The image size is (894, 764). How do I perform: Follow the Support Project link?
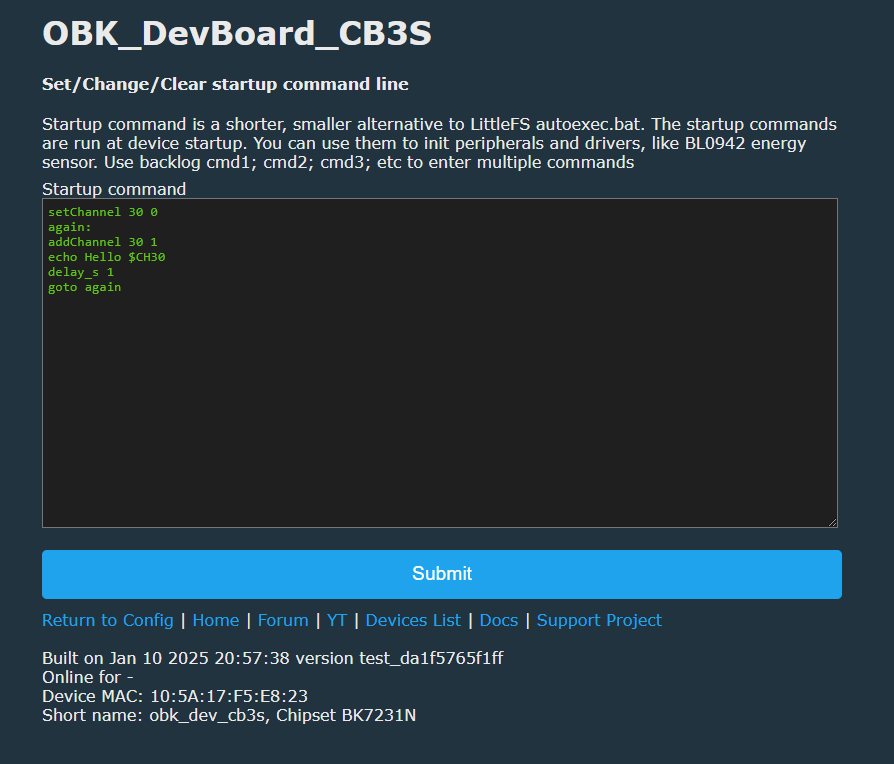point(599,620)
